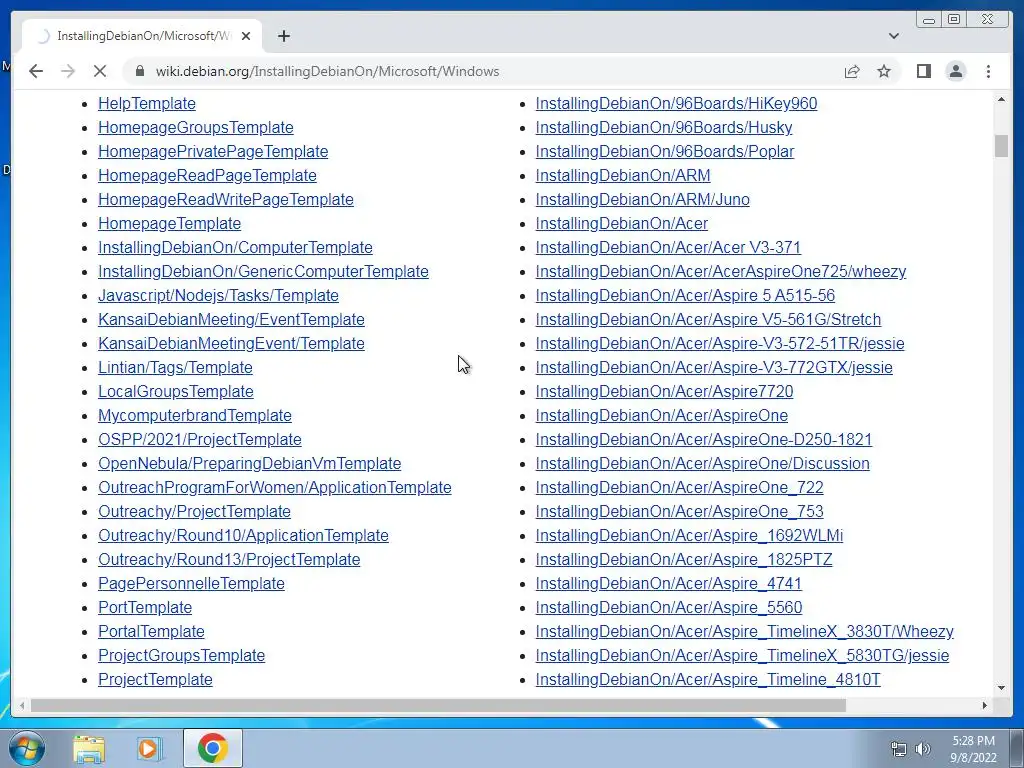The height and width of the screenshot is (768, 1024).
Task: Go back to the previous page
Action: point(36,71)
